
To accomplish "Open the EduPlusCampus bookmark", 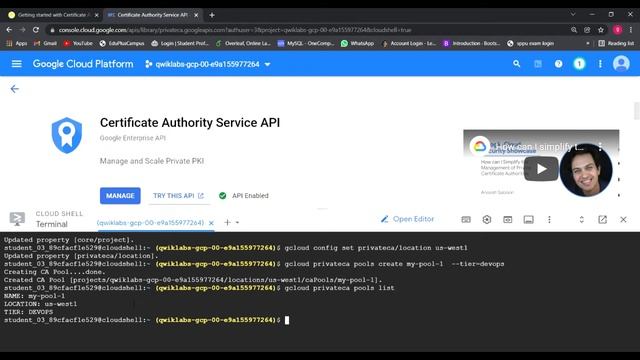I will pyautogui.click(x=122, y=43).
